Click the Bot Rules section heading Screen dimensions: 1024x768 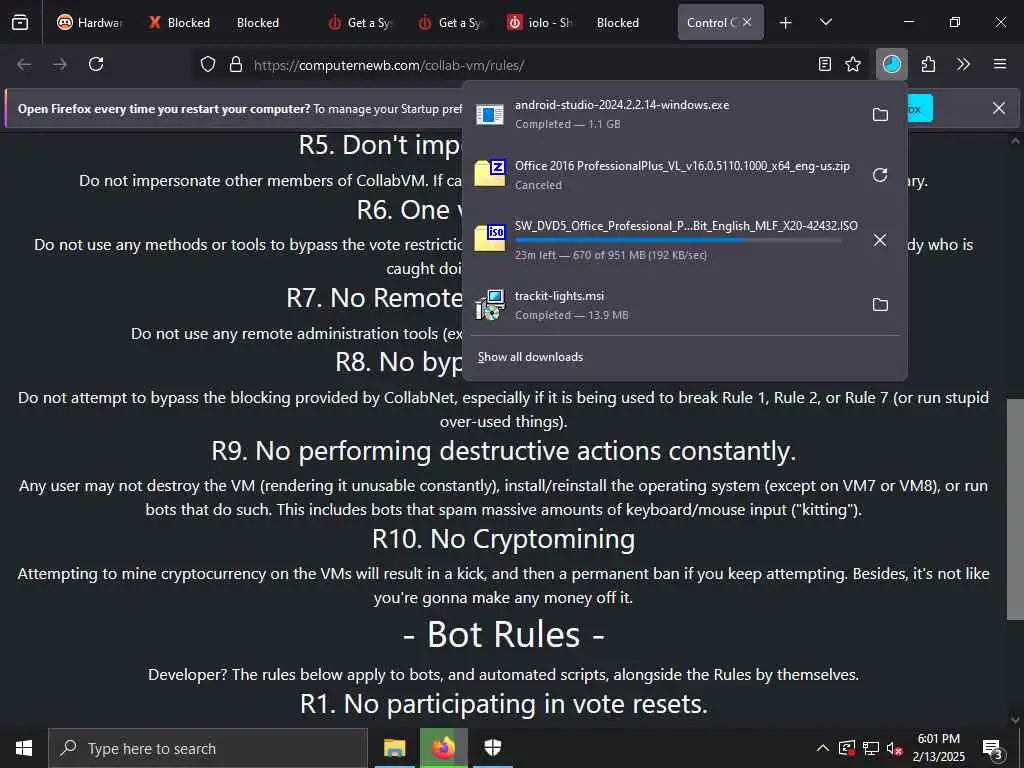pos(504,634)
